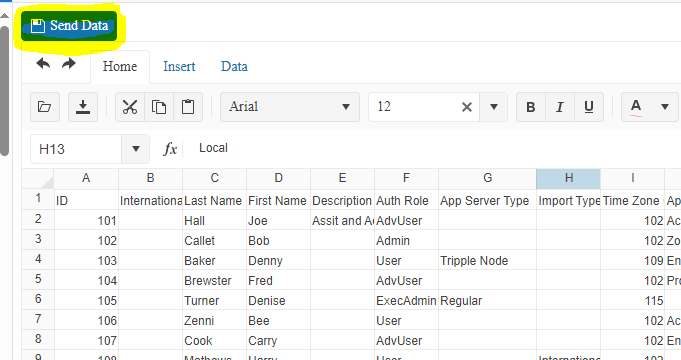Screen dimensions: 681x360
Task: Switch to the Data tab
Action: coord(234,66)
